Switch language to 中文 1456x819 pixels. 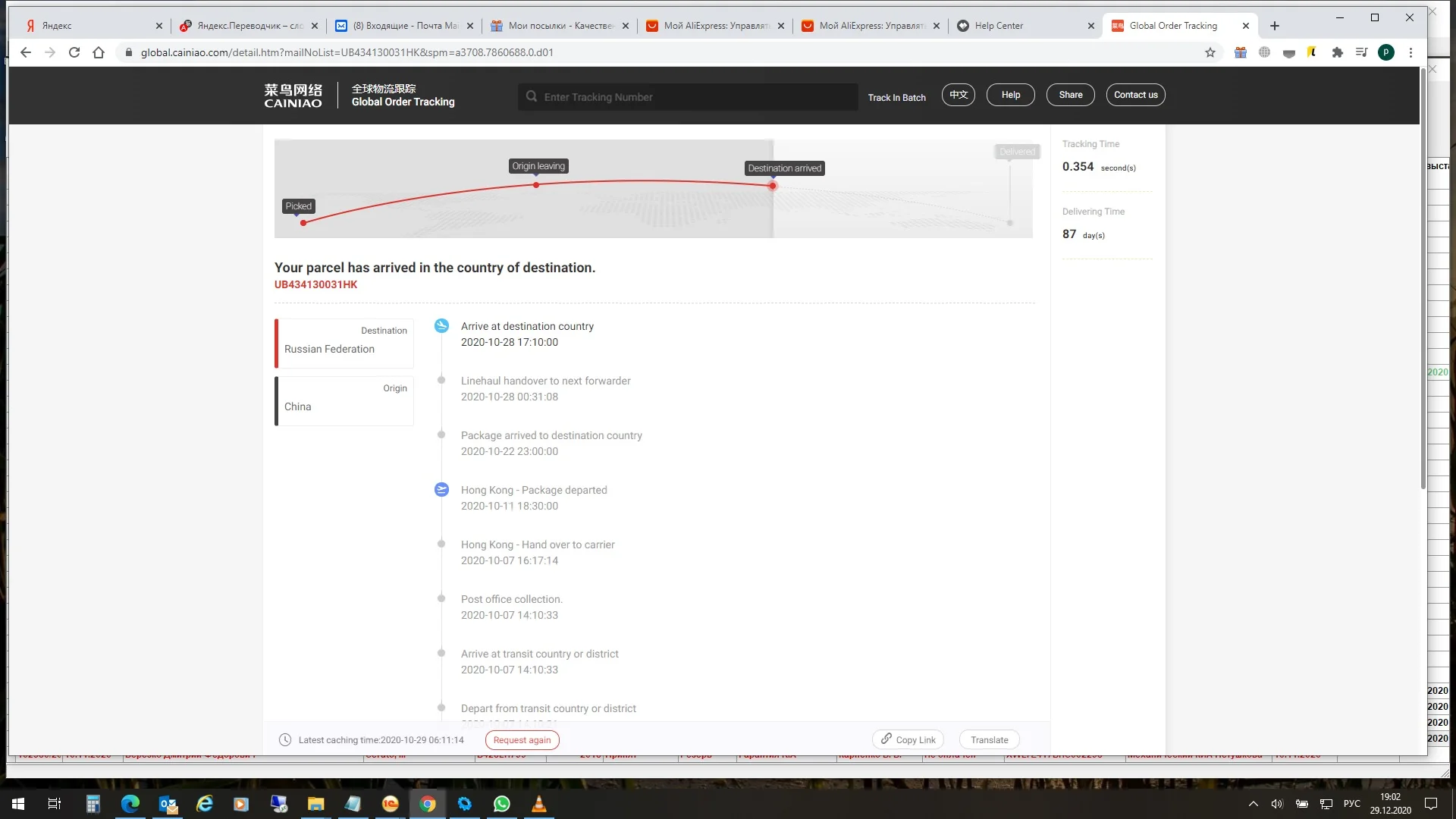tap(959, 95)
